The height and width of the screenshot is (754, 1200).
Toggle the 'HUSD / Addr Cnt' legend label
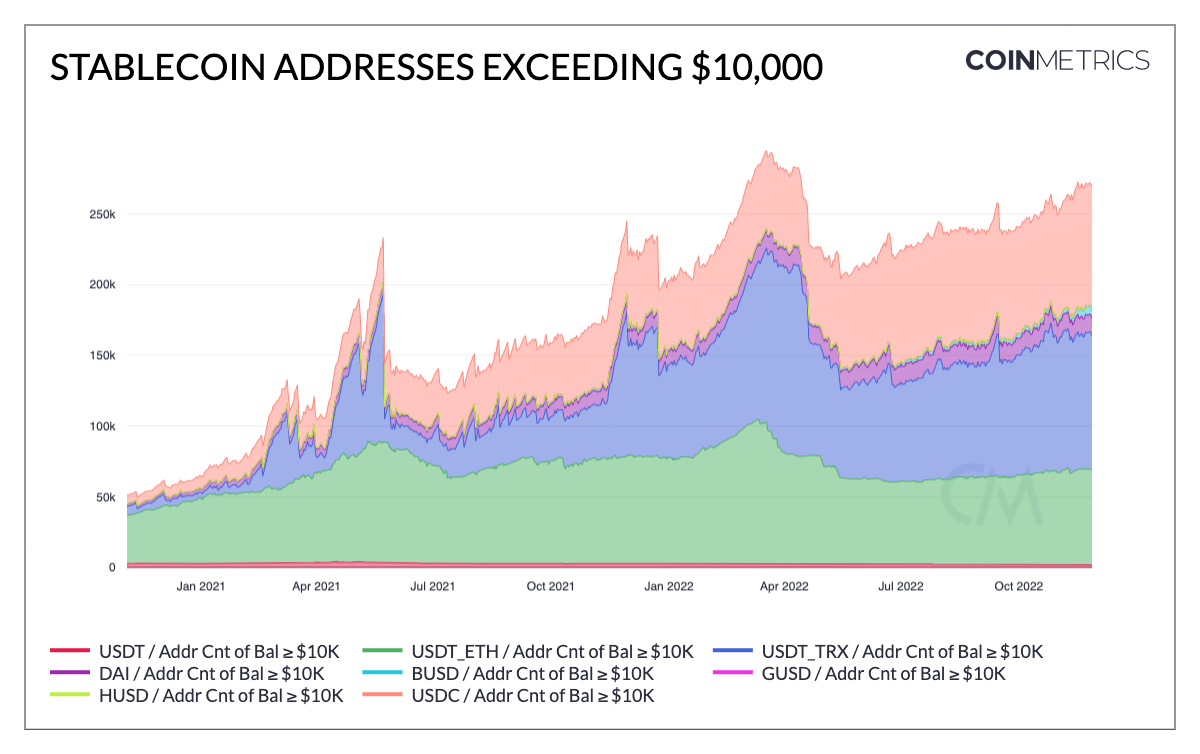[221, 695]
